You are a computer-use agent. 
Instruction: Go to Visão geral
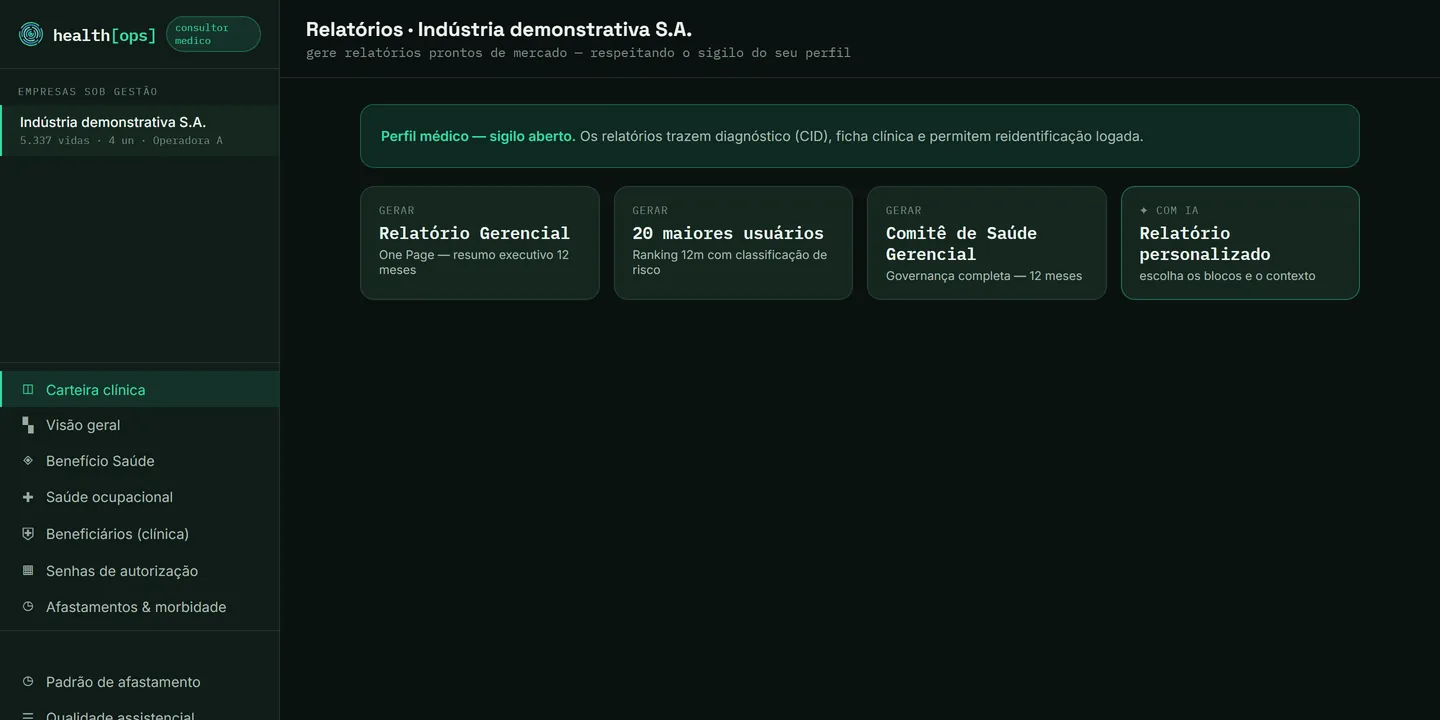pos(140,425)
